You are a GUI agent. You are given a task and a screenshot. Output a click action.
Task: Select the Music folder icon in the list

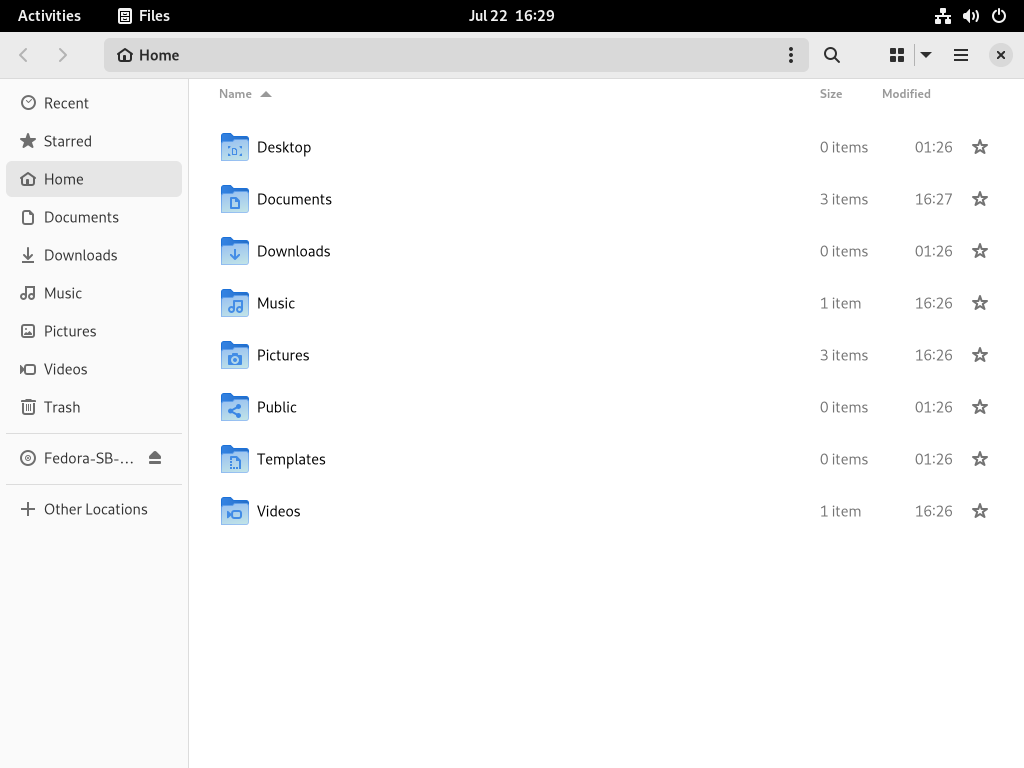pos(234,303)
